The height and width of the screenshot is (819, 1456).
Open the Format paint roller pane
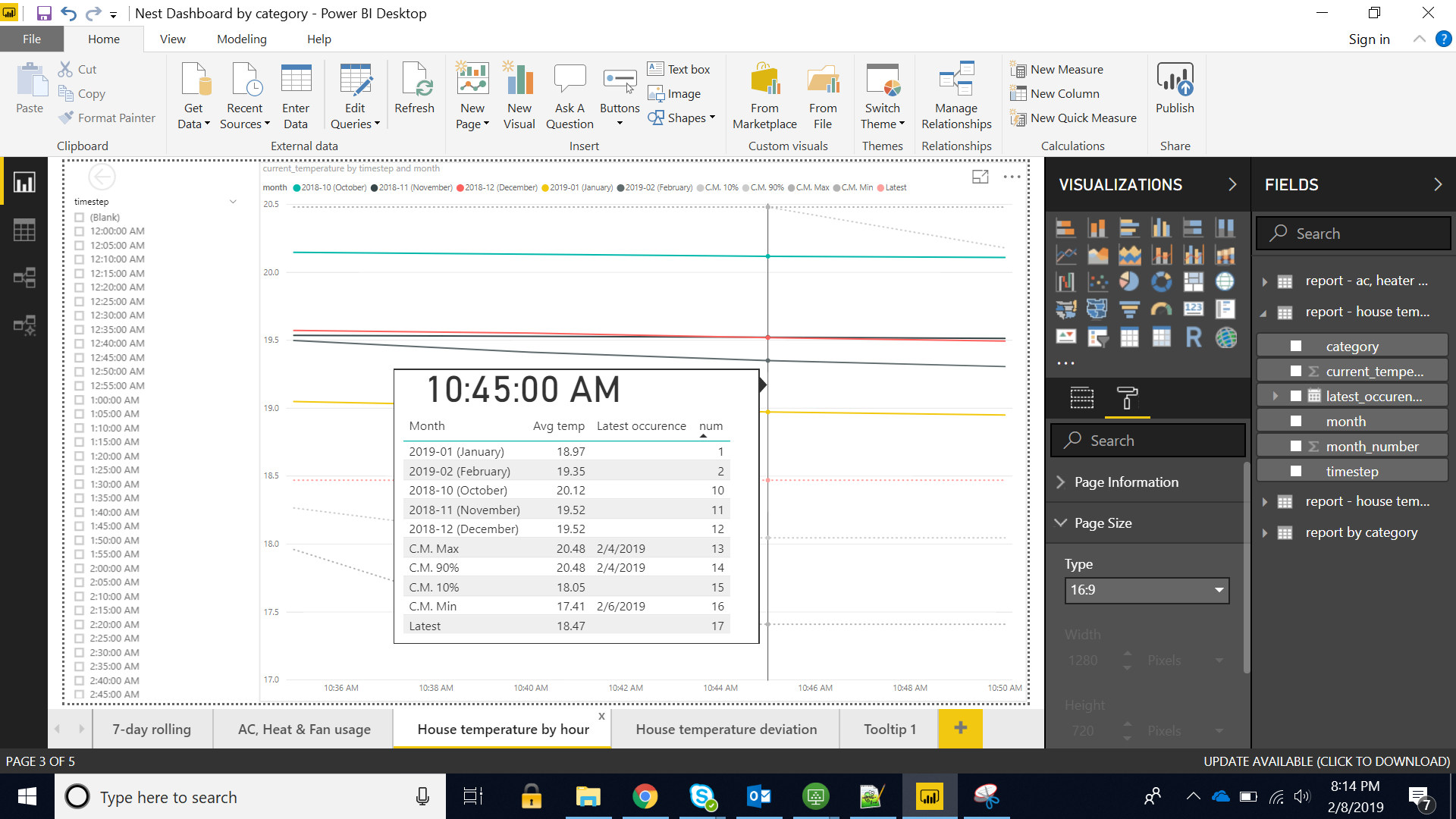[x=1127, y=397]
